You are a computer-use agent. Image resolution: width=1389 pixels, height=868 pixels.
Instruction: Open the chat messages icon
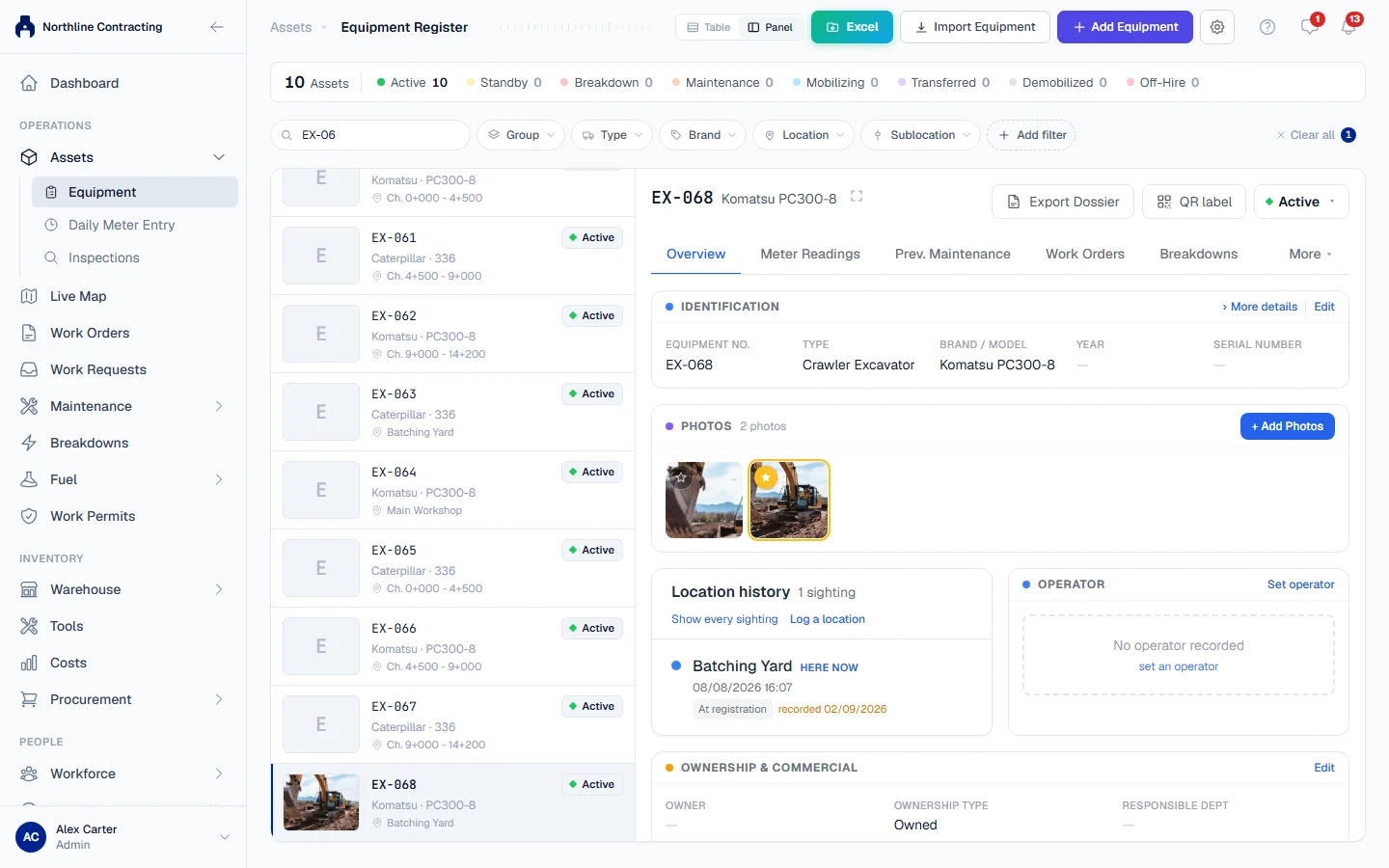click(x=1309, y=27)
